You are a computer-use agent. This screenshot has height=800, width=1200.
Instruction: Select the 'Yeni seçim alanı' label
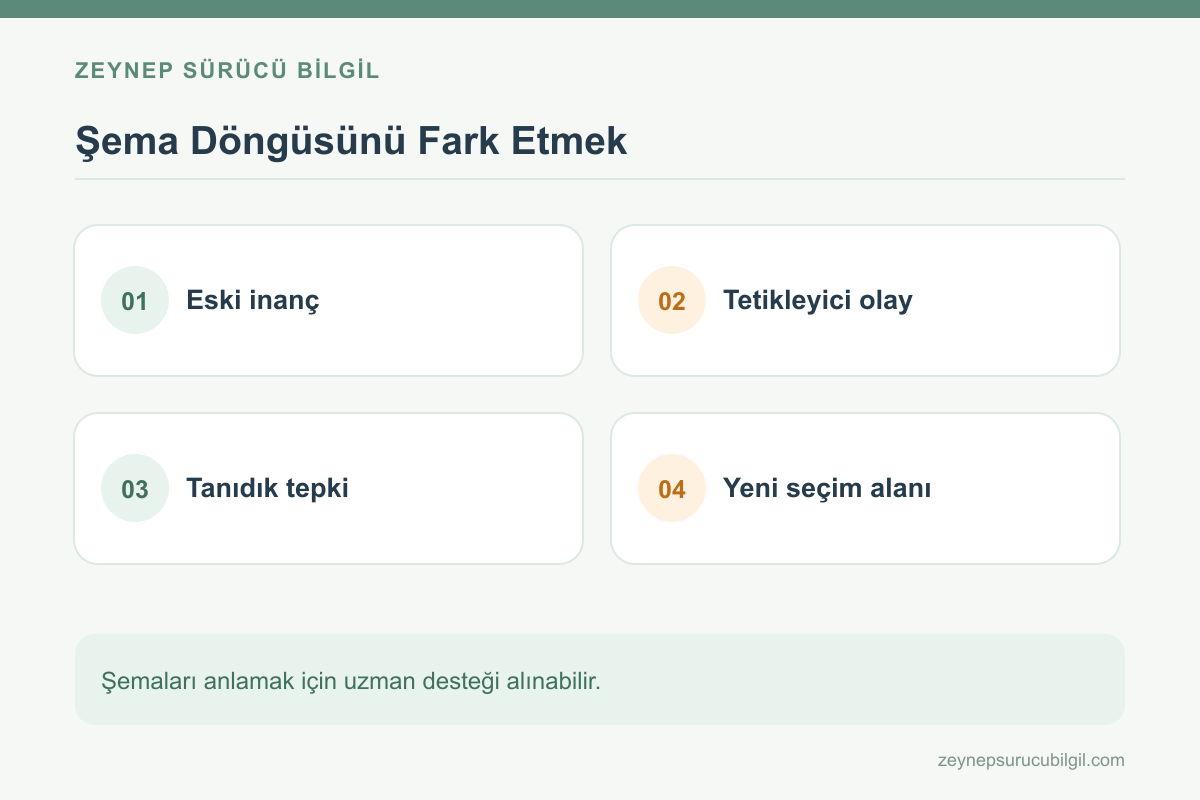pos(827,488)
